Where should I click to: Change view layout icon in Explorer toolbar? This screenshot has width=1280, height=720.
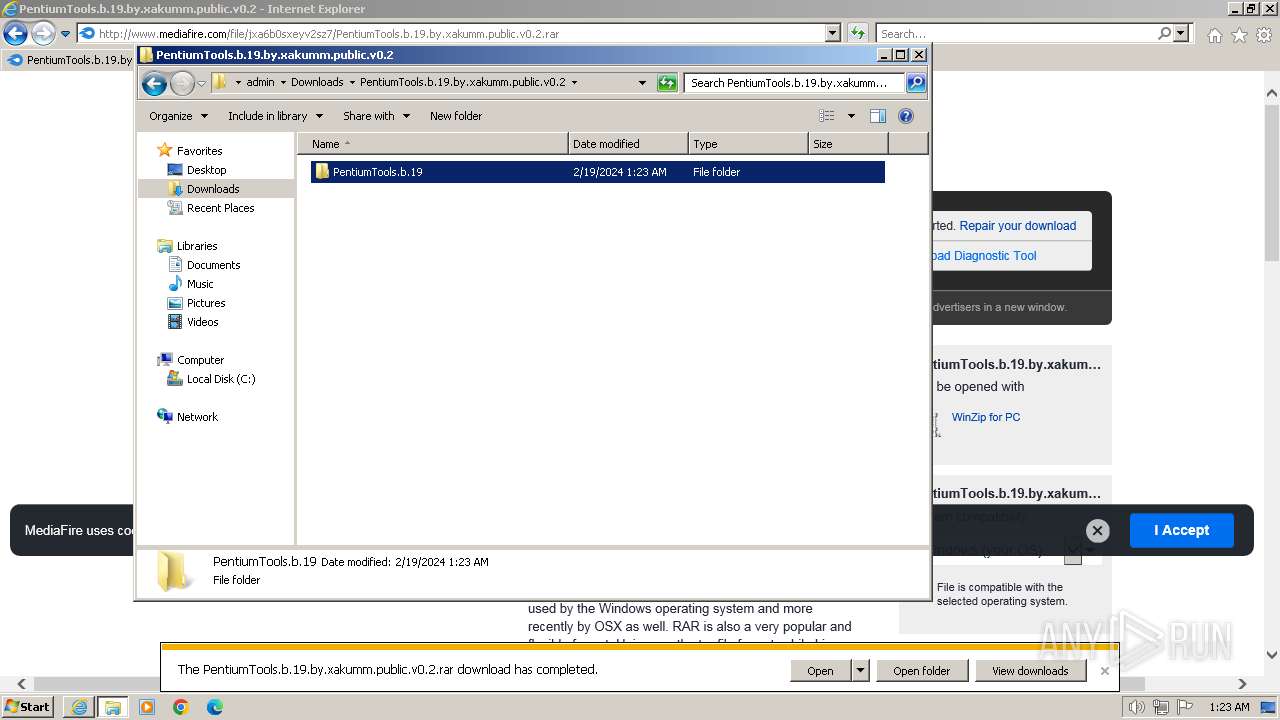pyautogui.click(x=827, y=116)
